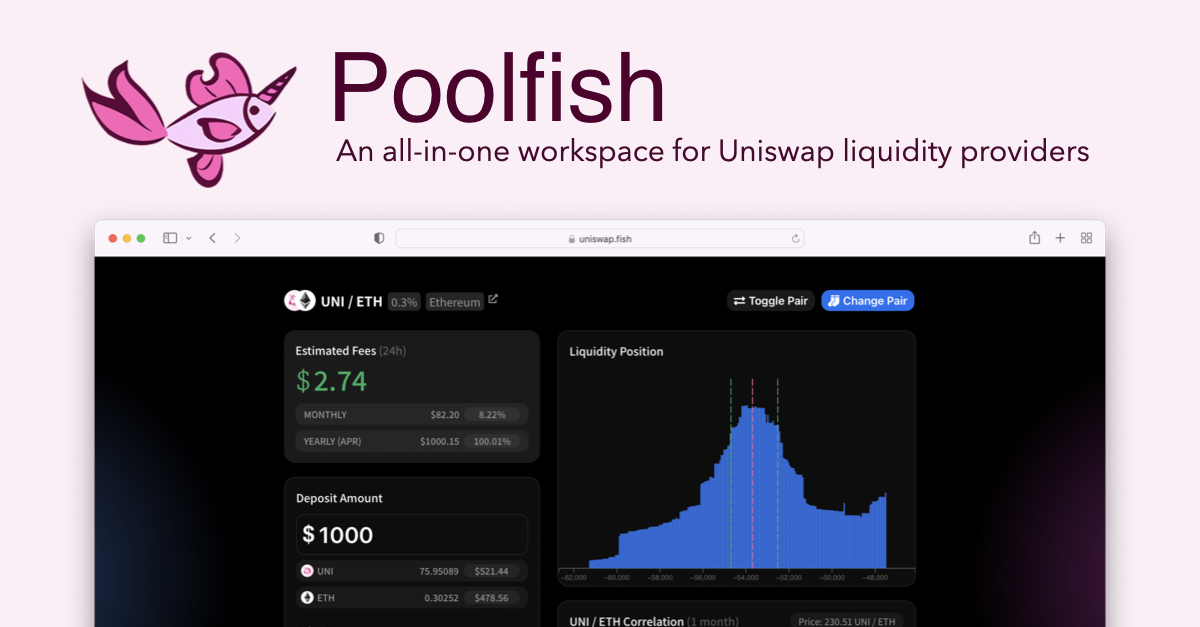Click the share icon in the browser toolbar

tap(1034, 238)
